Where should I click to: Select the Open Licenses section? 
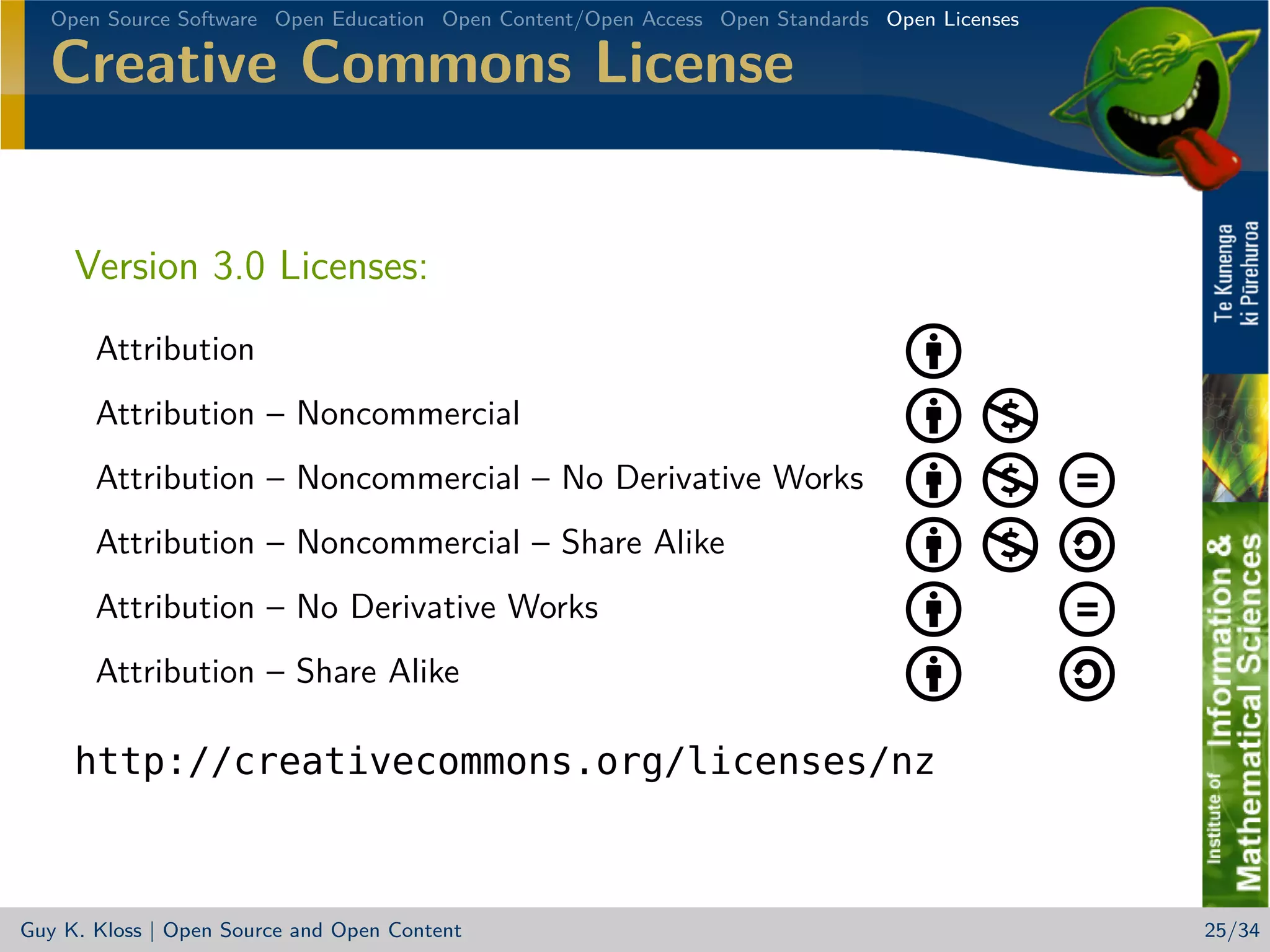point(952,19)
